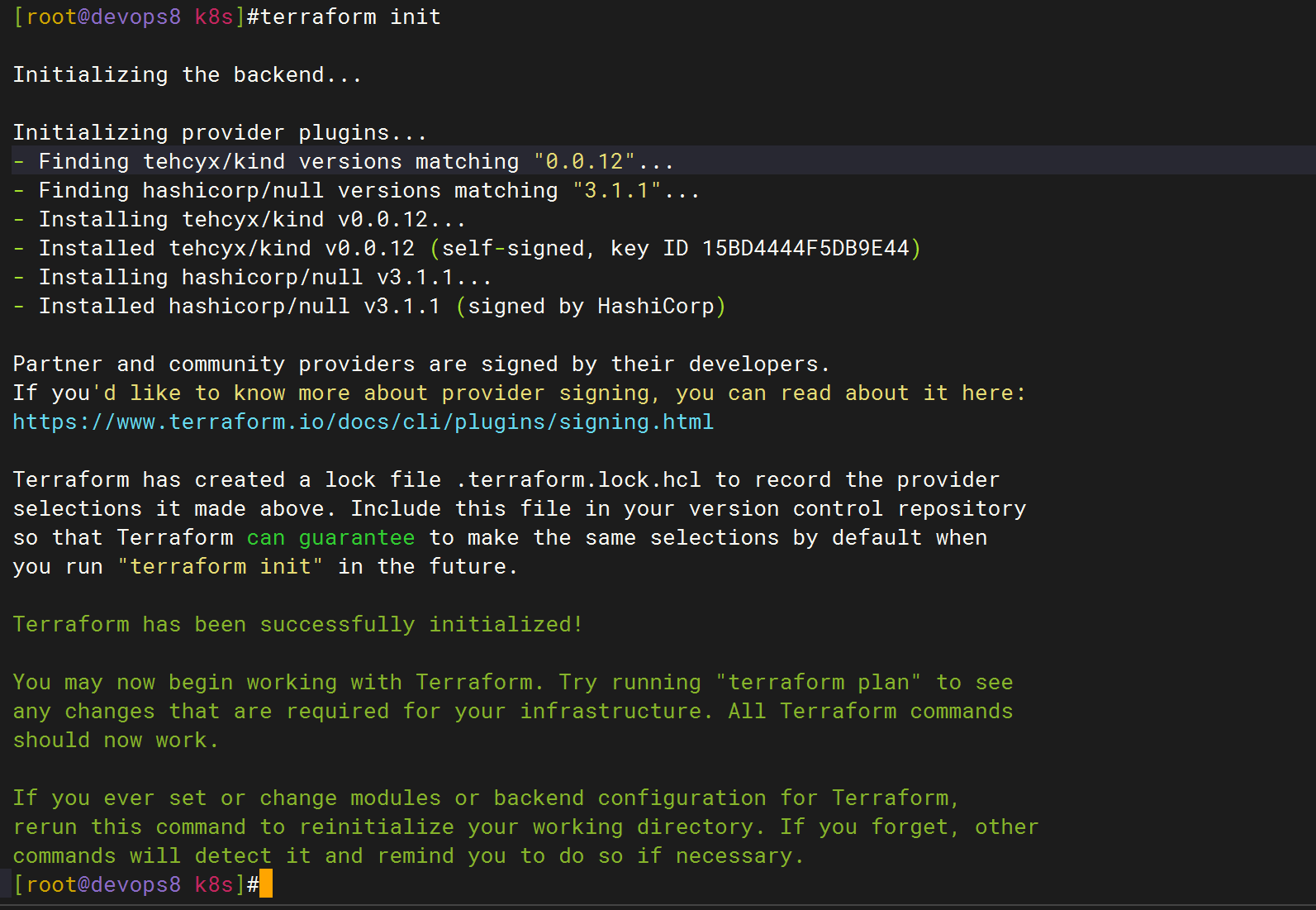Click the '.terraform.lock.hcl' file name

click(x=578, y=480)
